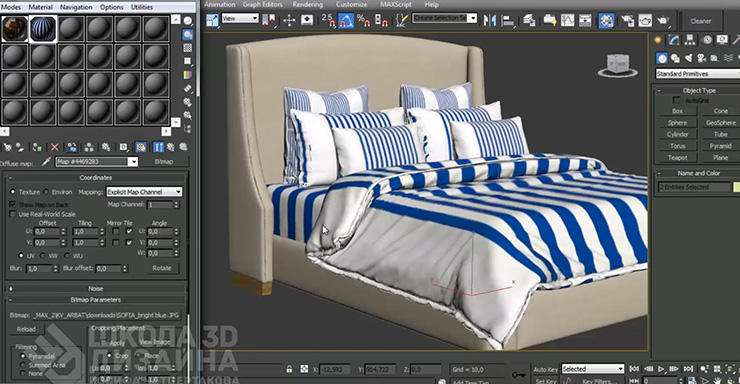Click the Cleaner button
The width and height of the screenshot is (740, 384).
coord(701,21)
